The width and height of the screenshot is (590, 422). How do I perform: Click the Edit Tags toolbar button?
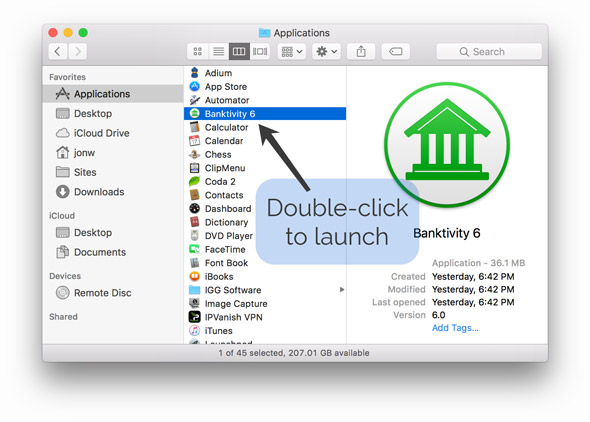[x=395, y=51]
